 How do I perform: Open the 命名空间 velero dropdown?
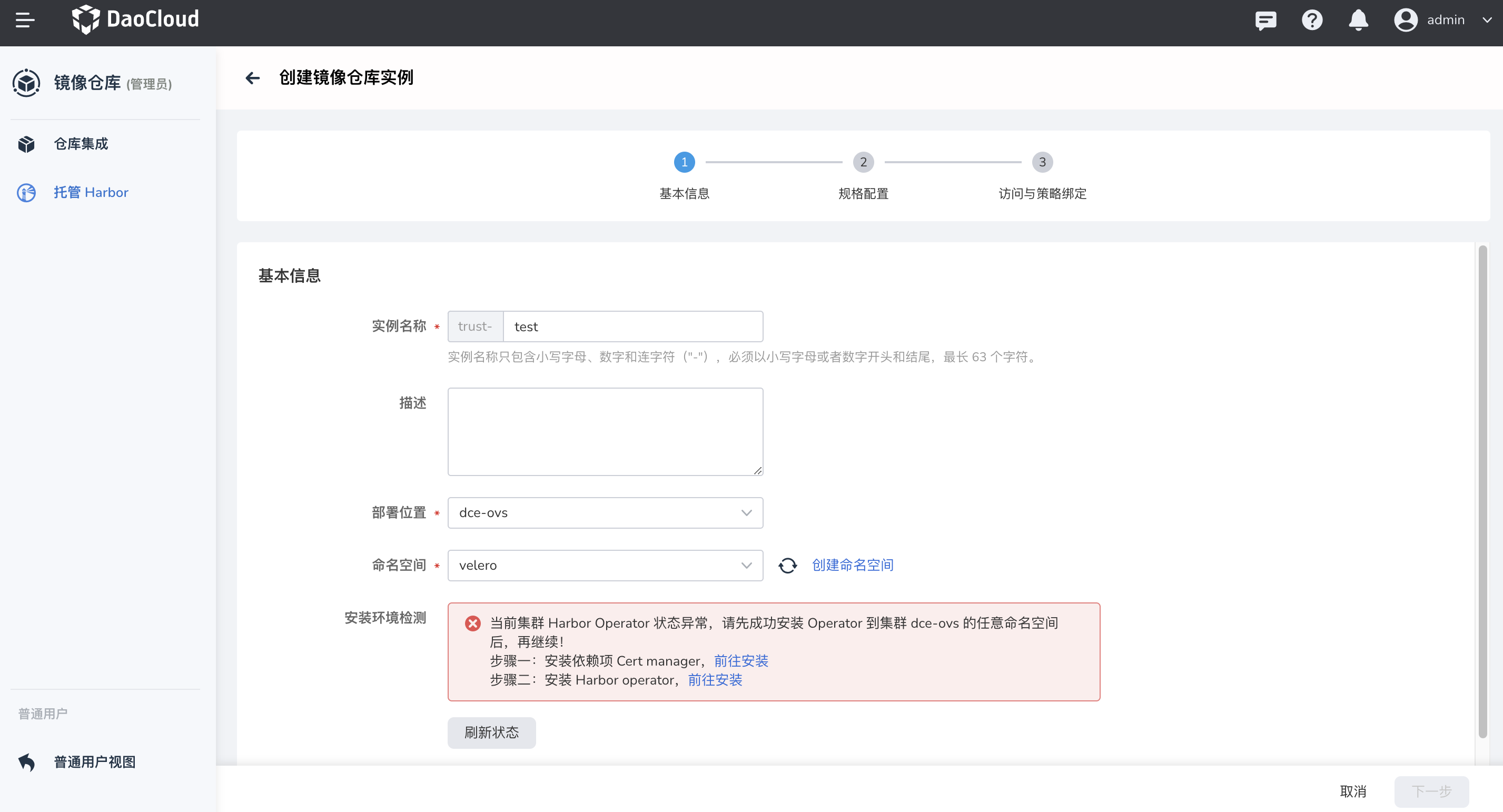605,565
